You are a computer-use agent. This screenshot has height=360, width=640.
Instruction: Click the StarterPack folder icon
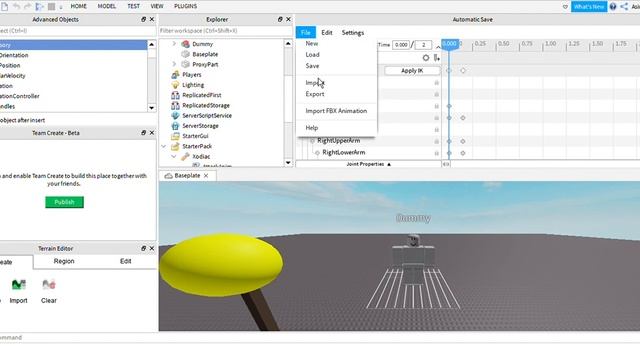175,146
